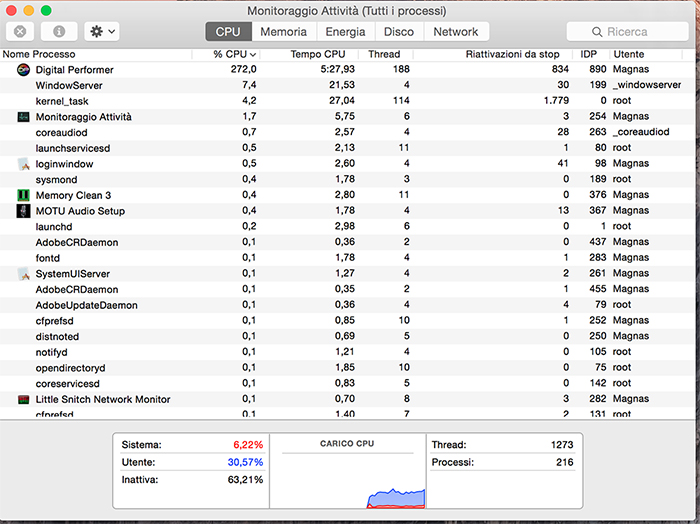Select the AdobeUpdateDaemon process row

click(x=347, y=305)
